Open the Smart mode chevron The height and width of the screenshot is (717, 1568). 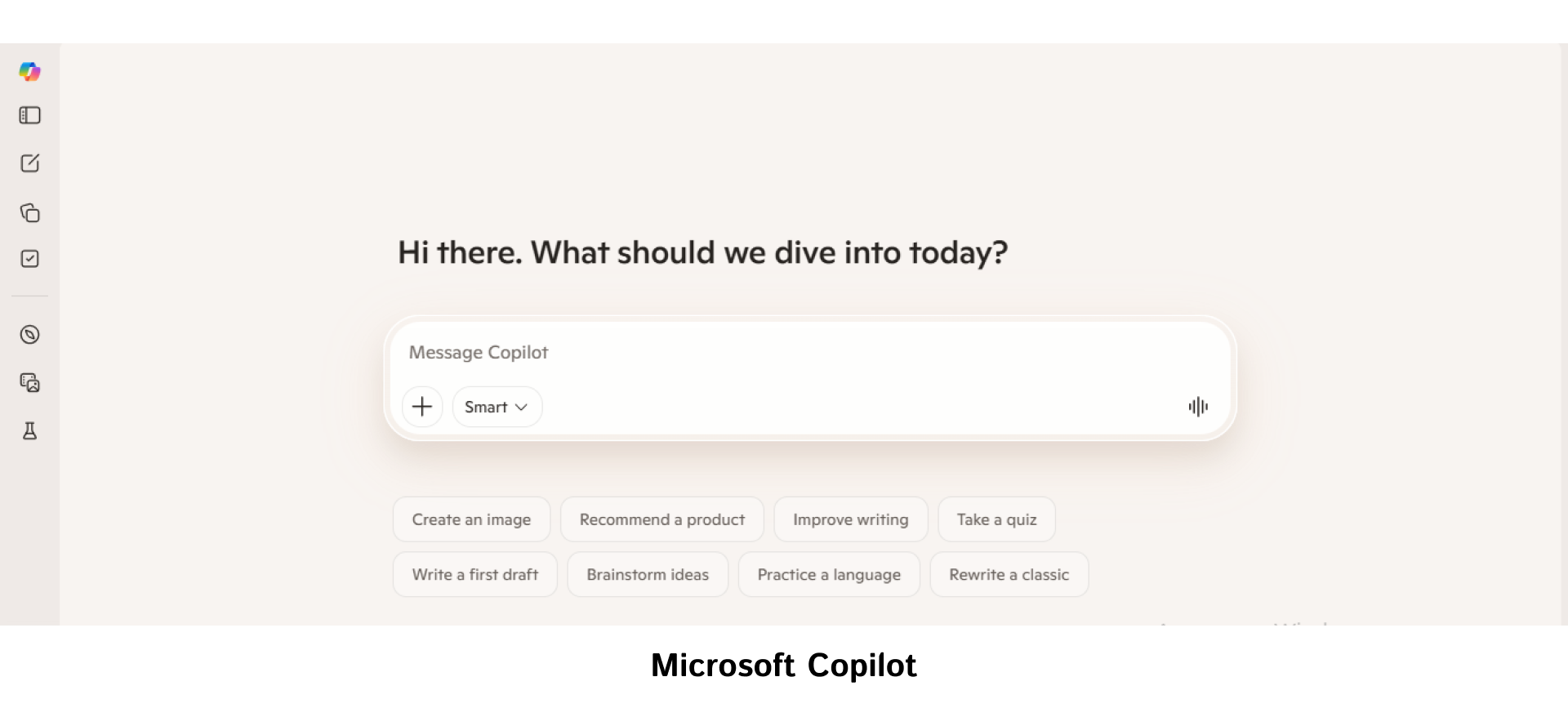523,406
